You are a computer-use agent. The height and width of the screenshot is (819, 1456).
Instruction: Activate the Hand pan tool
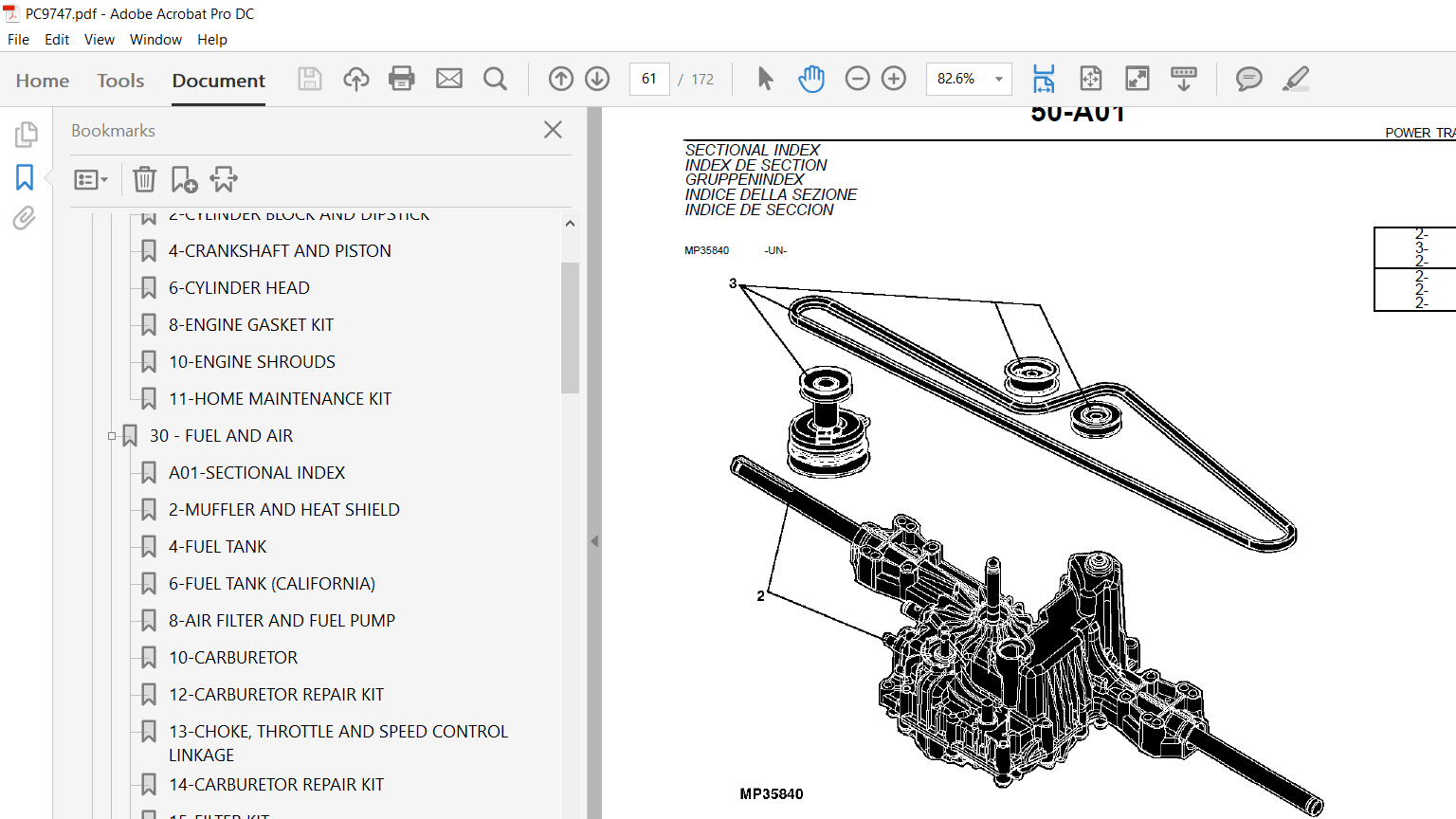[x=811, y=79]
